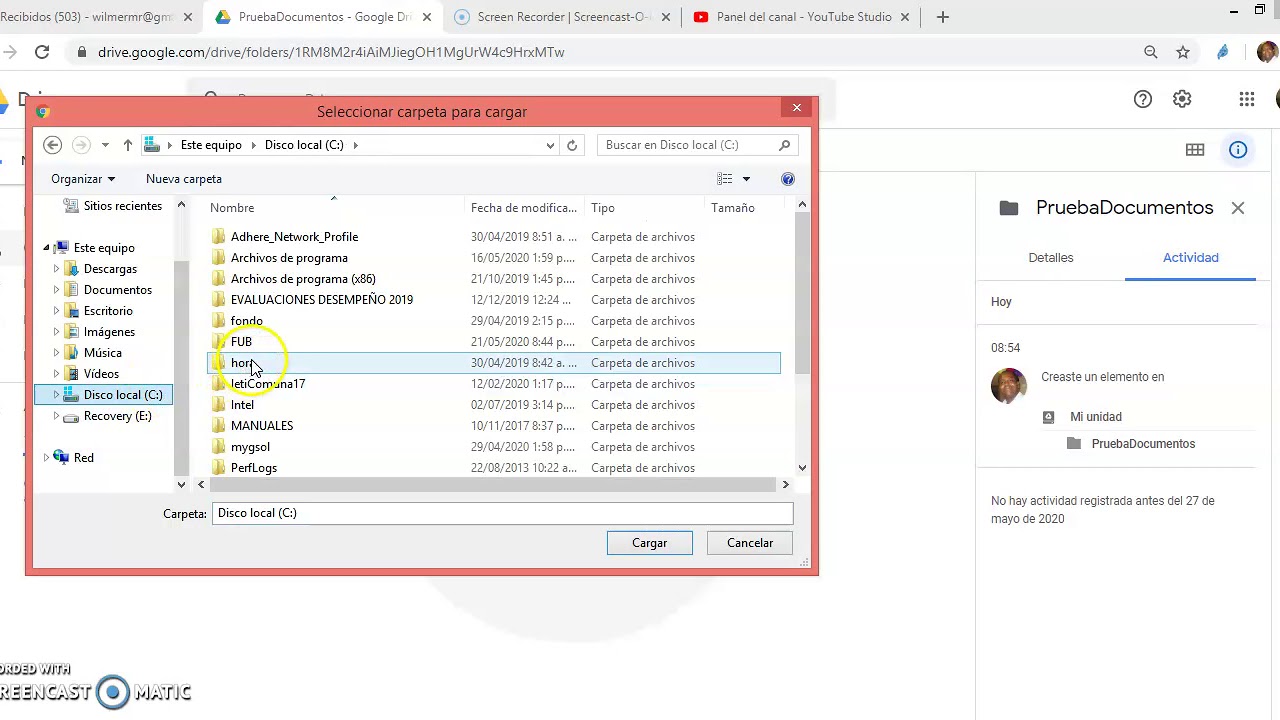Image resolution: width=1280 pixels, height=720 pixels.
Task: Close the PruebaDocumentos details panel
Action: tap(1238, 208)
